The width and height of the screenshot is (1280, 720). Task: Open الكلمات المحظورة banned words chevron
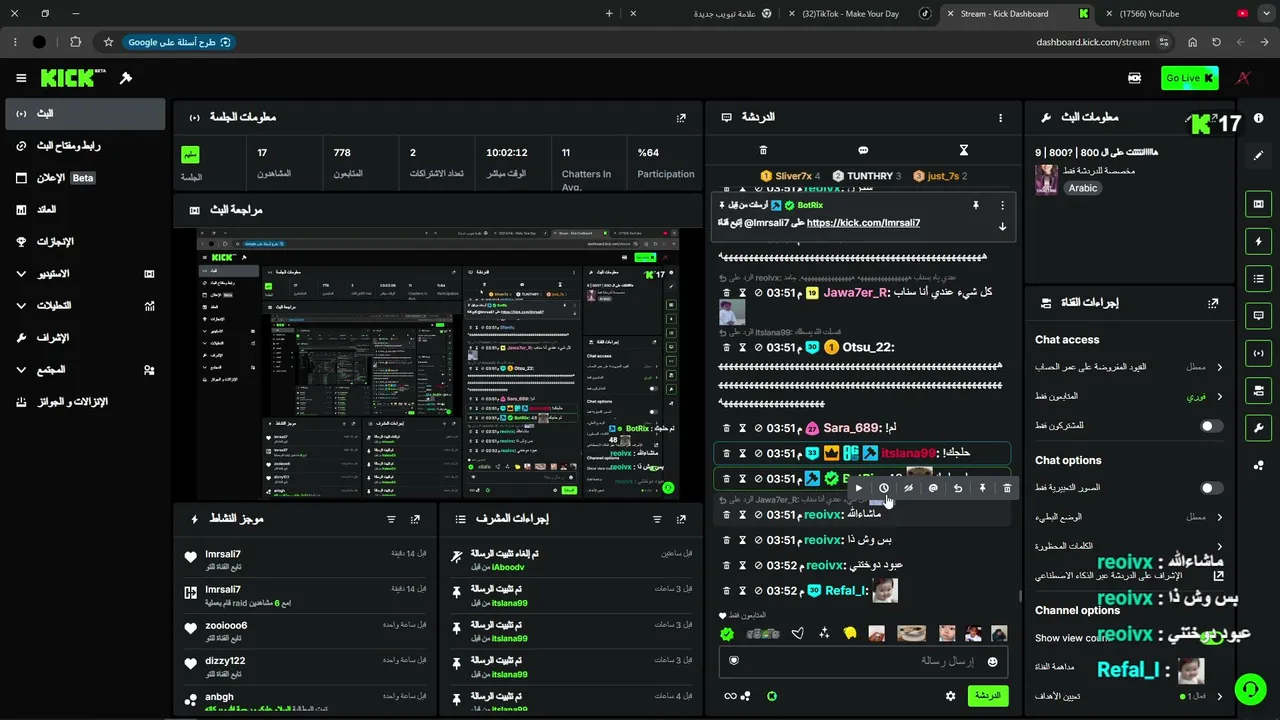click(x=1219, y=546)
